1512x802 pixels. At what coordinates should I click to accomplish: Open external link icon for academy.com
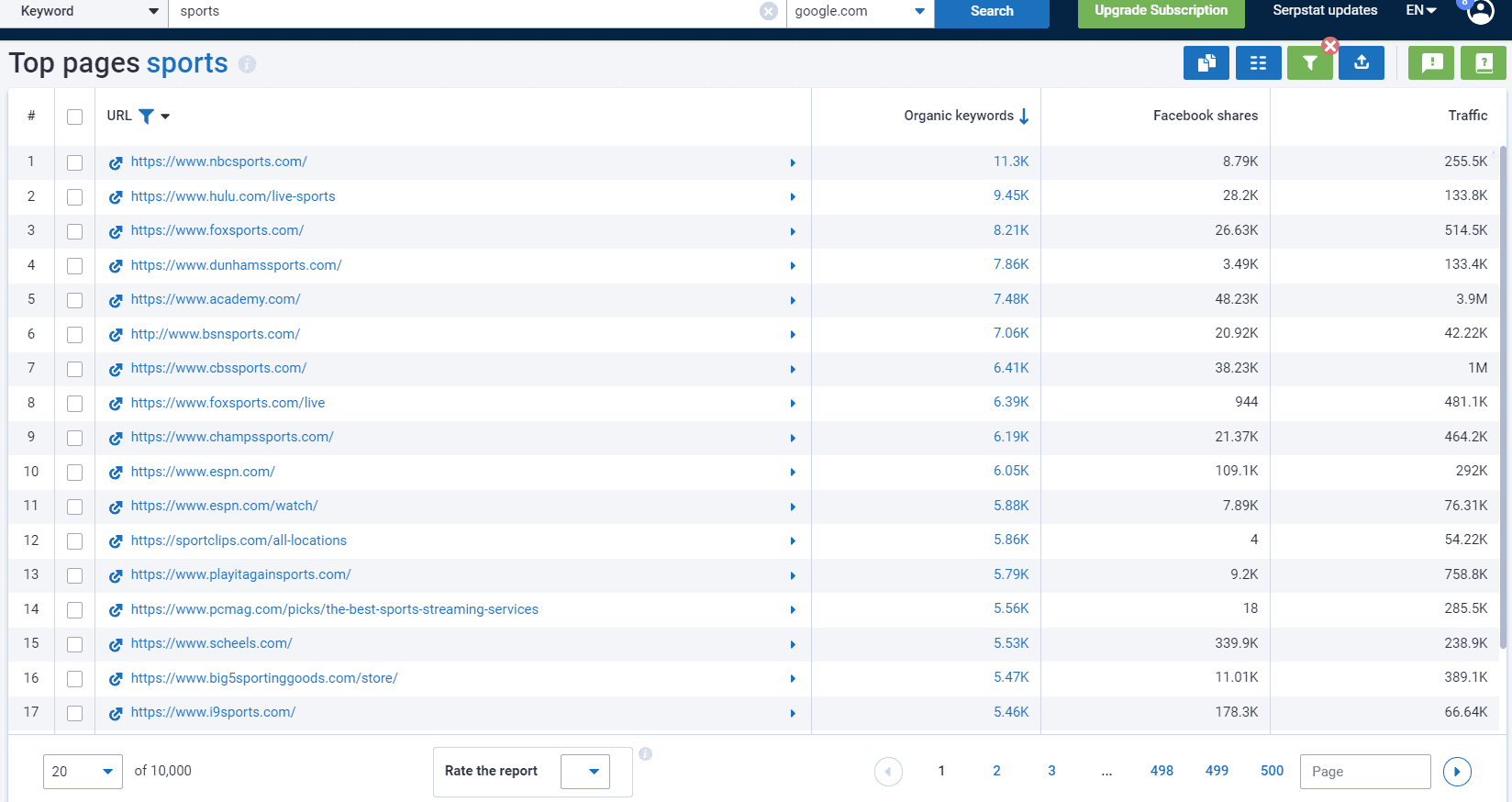116,301
